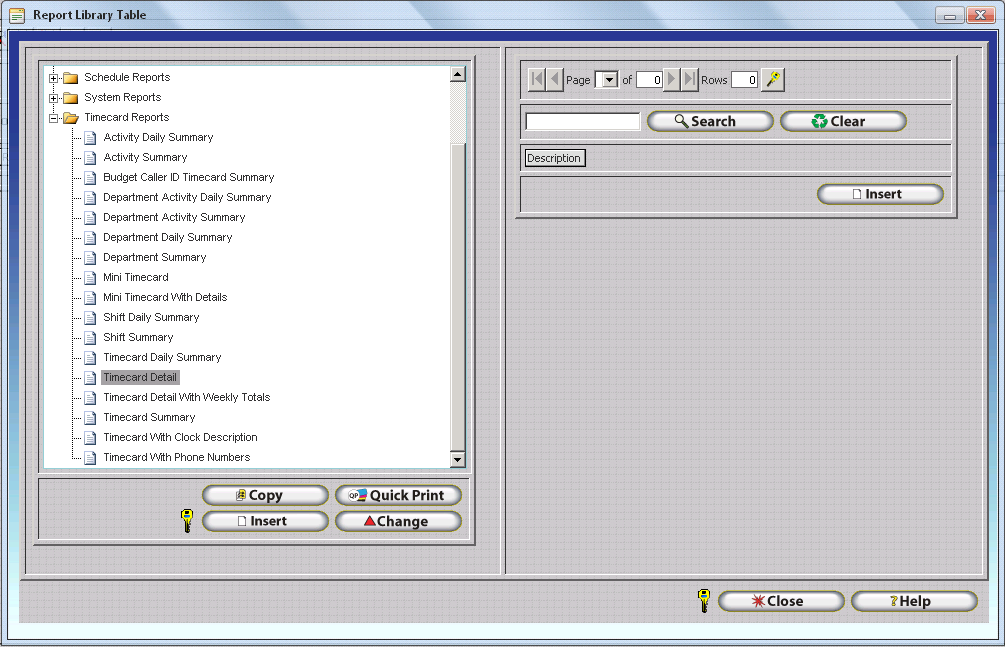This screenshot has height=647, width=1005.
Task: Click the Clear button
Action: coord(843,121)
